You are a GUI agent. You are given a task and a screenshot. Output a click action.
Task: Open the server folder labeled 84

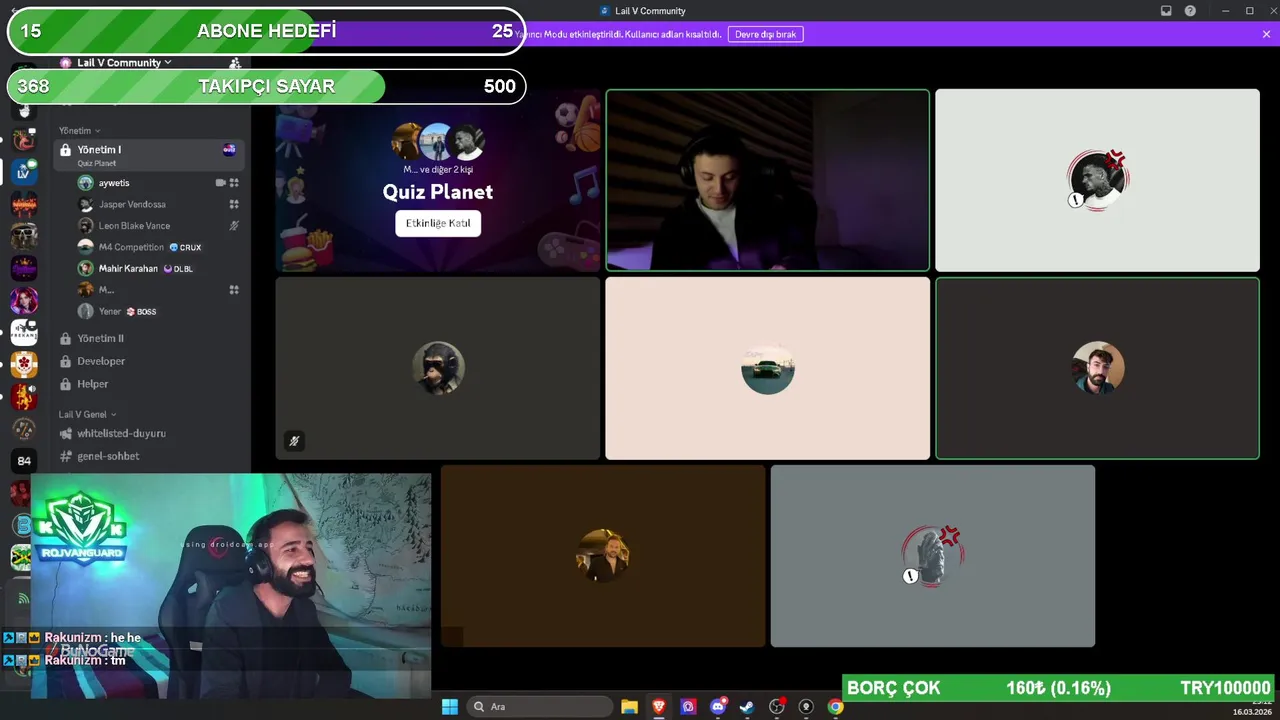[24, 461]
